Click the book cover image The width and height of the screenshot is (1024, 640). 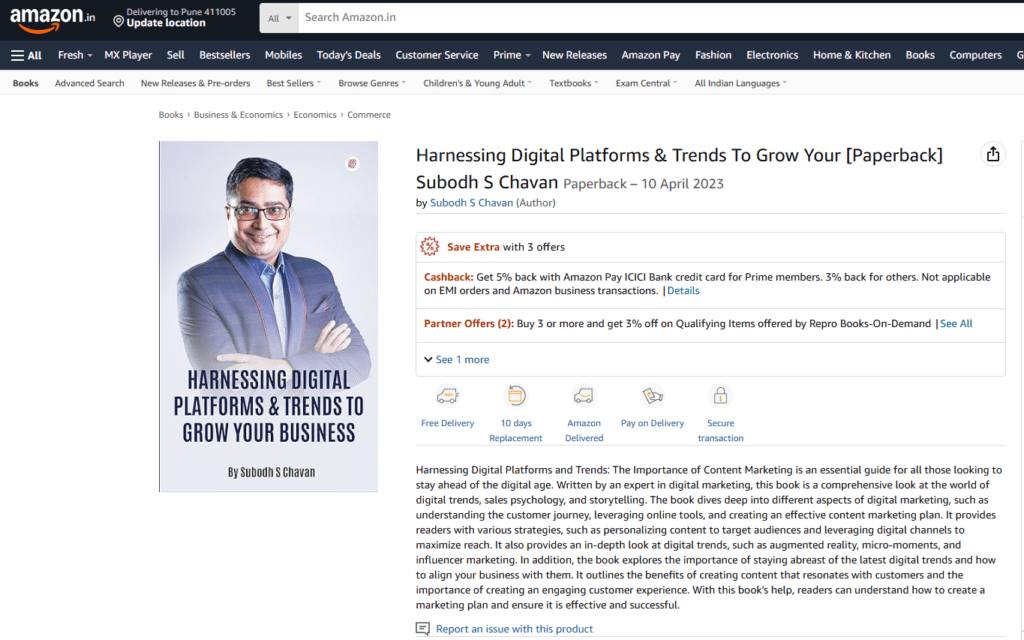(268, 316)
